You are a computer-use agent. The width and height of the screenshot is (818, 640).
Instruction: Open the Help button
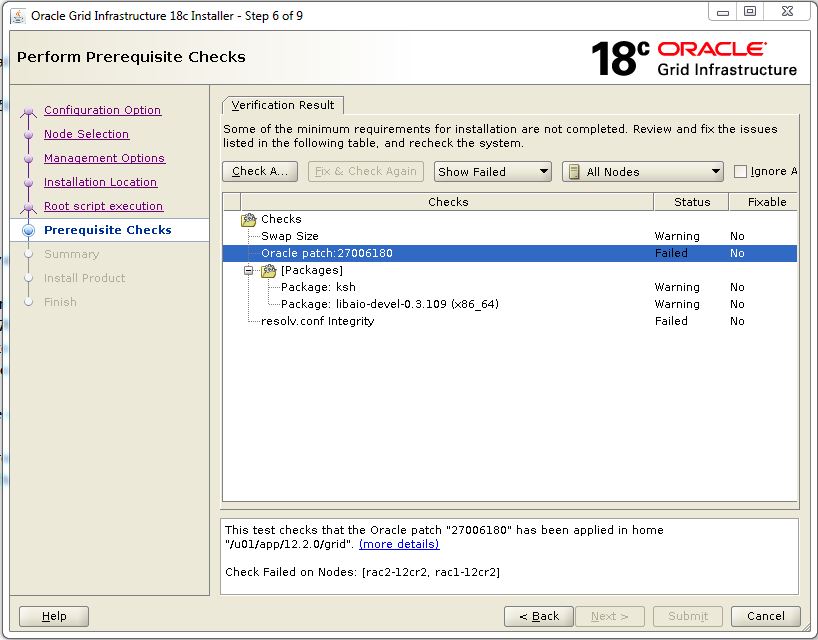click(x=54, y=616)
